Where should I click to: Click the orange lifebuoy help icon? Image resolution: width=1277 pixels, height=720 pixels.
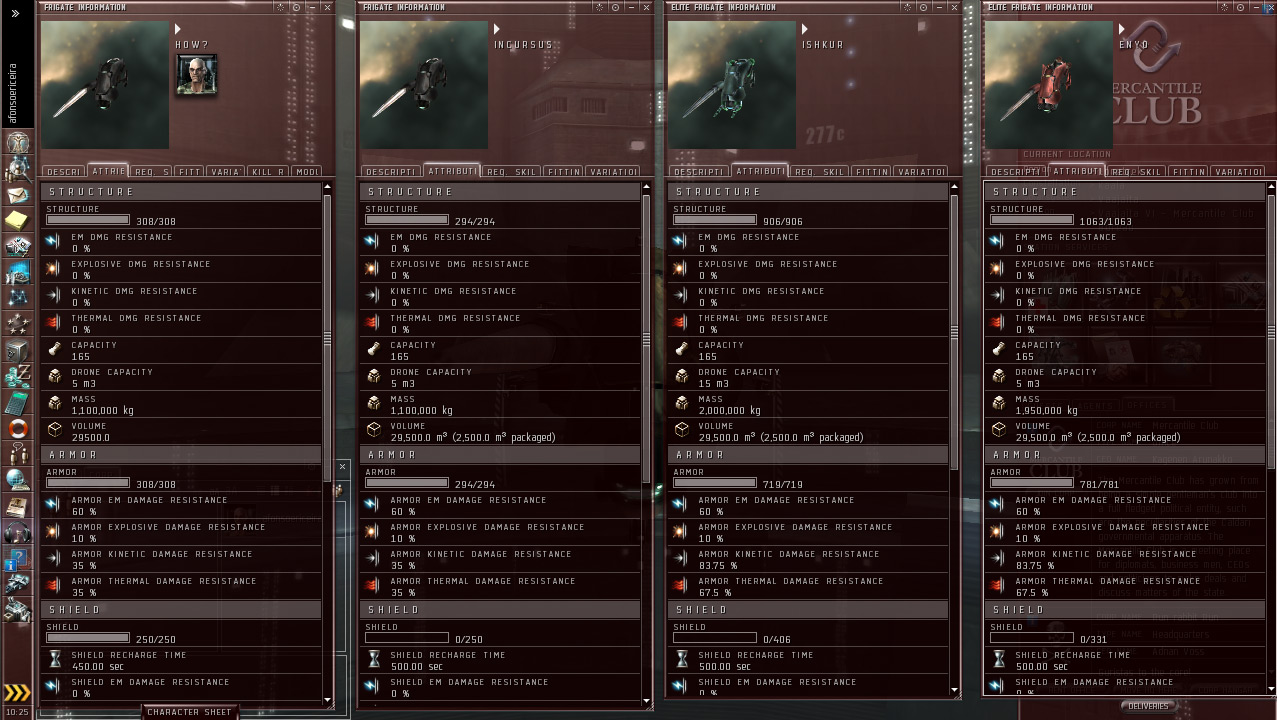(x=17, y=429)
